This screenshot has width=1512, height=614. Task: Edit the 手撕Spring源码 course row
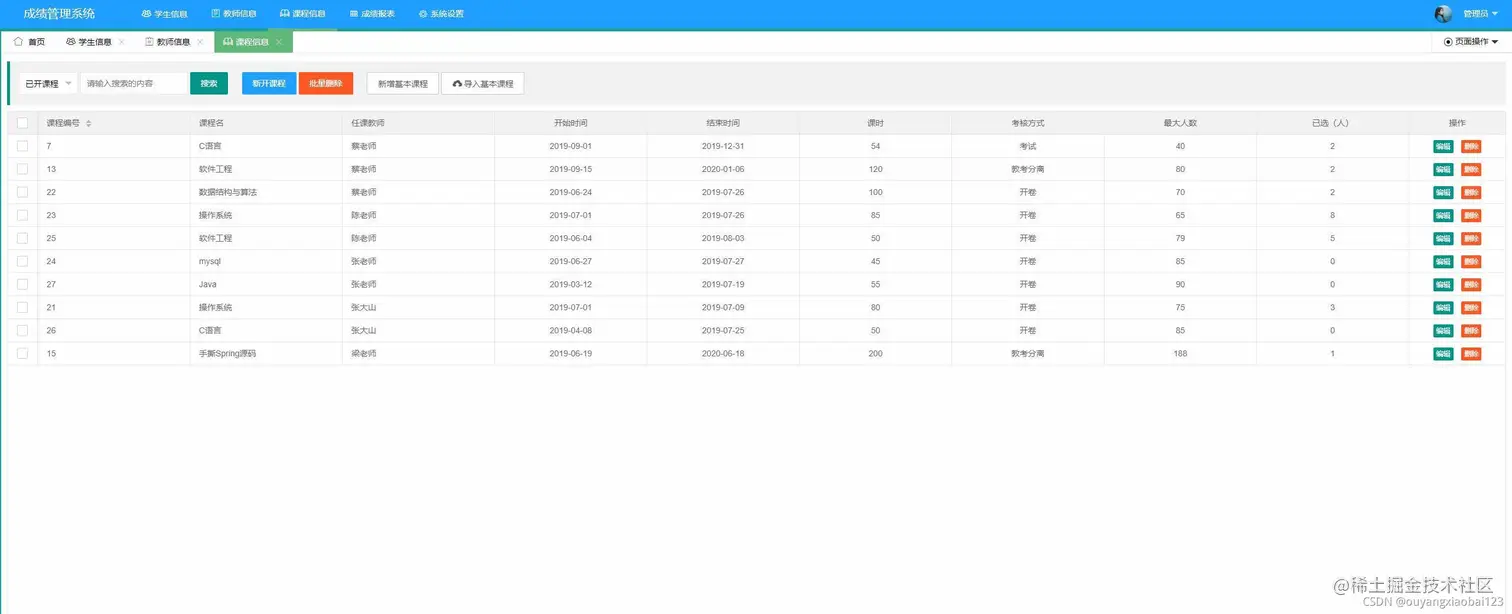tap(1443, 353)
